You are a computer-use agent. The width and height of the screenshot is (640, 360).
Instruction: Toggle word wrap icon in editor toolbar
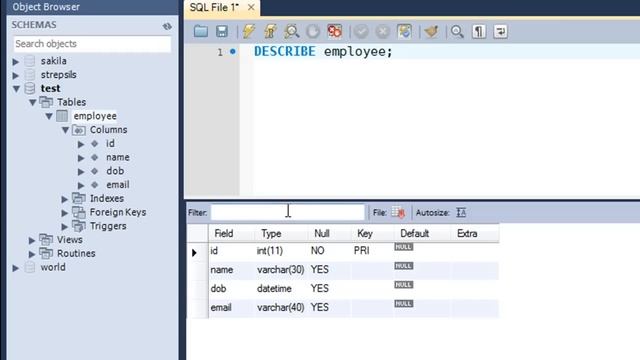500,31
